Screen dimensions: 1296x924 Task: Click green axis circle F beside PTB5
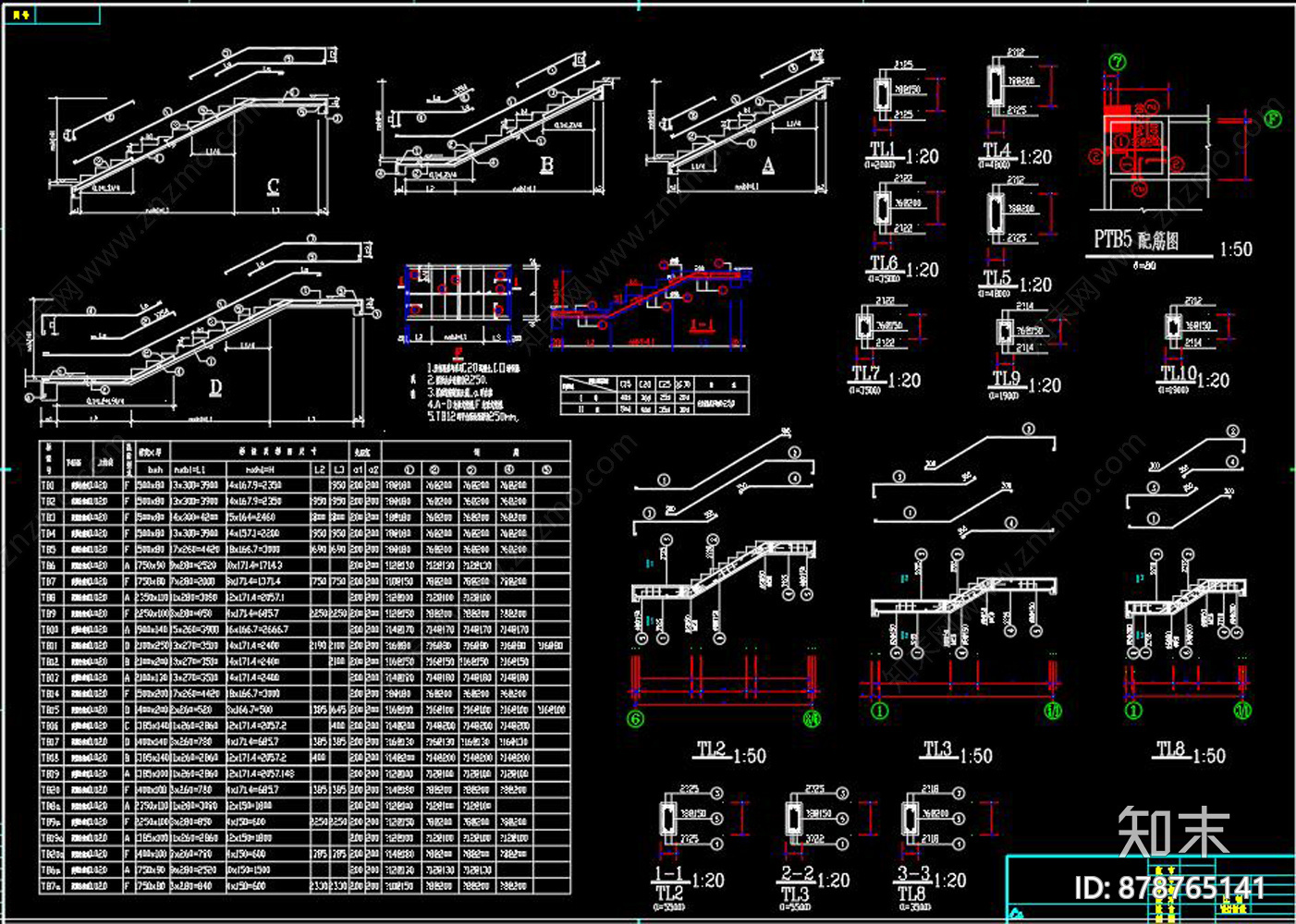1274,119
